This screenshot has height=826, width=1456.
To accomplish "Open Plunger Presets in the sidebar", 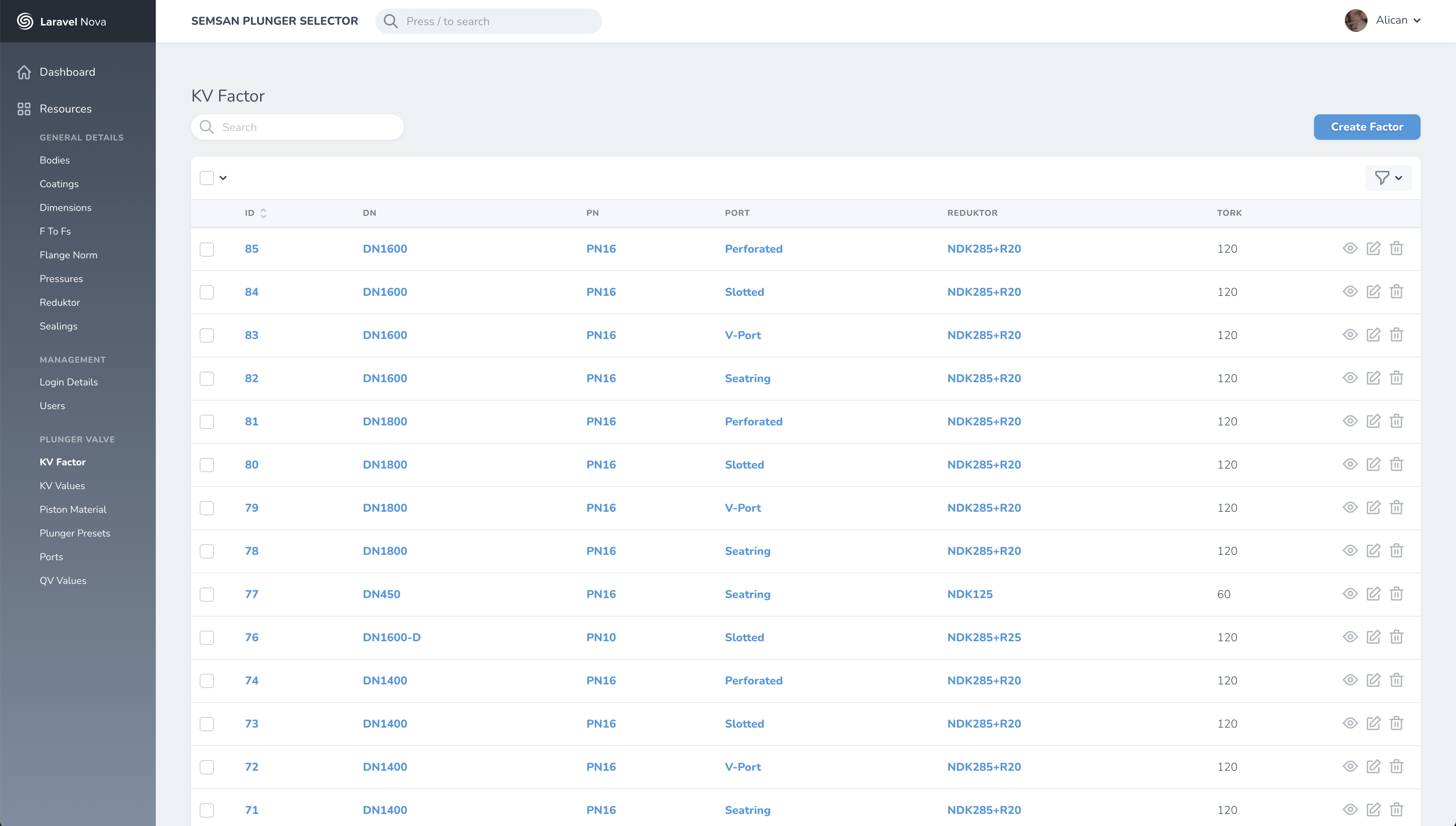I will pyautogui.click(x=75, y=533).
